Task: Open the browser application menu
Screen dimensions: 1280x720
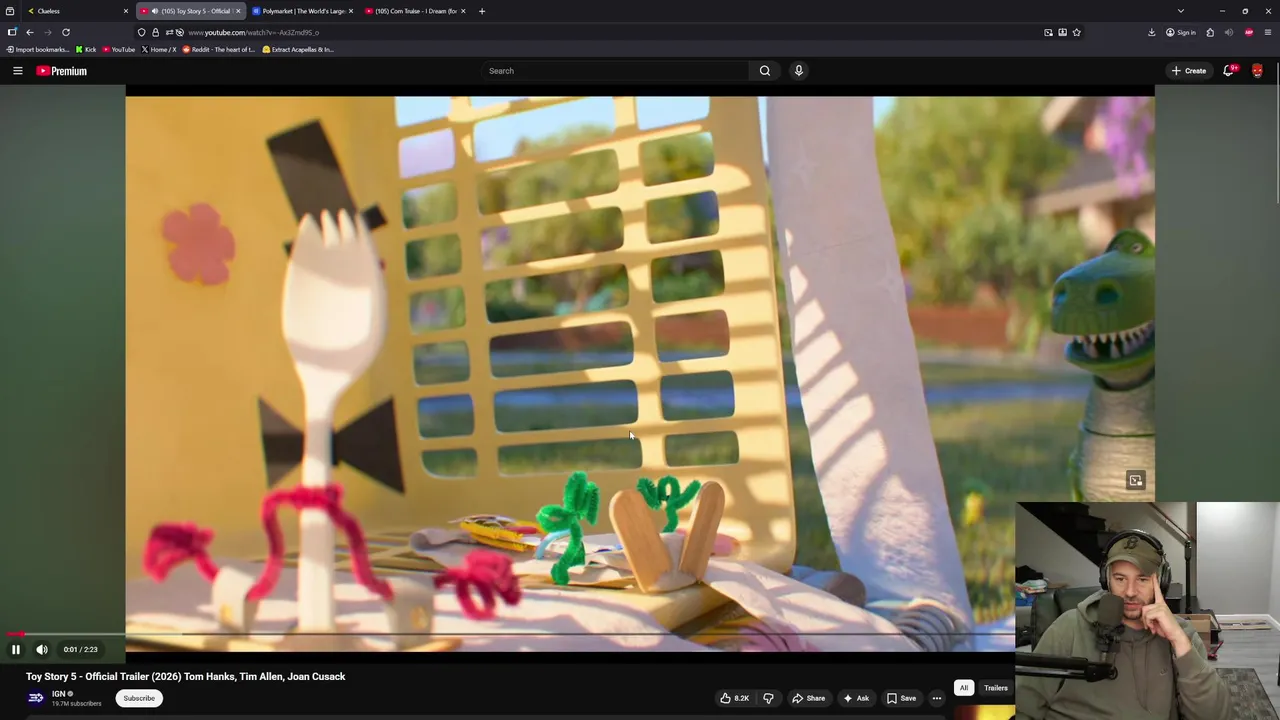Action: pyautogui.click(x=1268, y=32)
